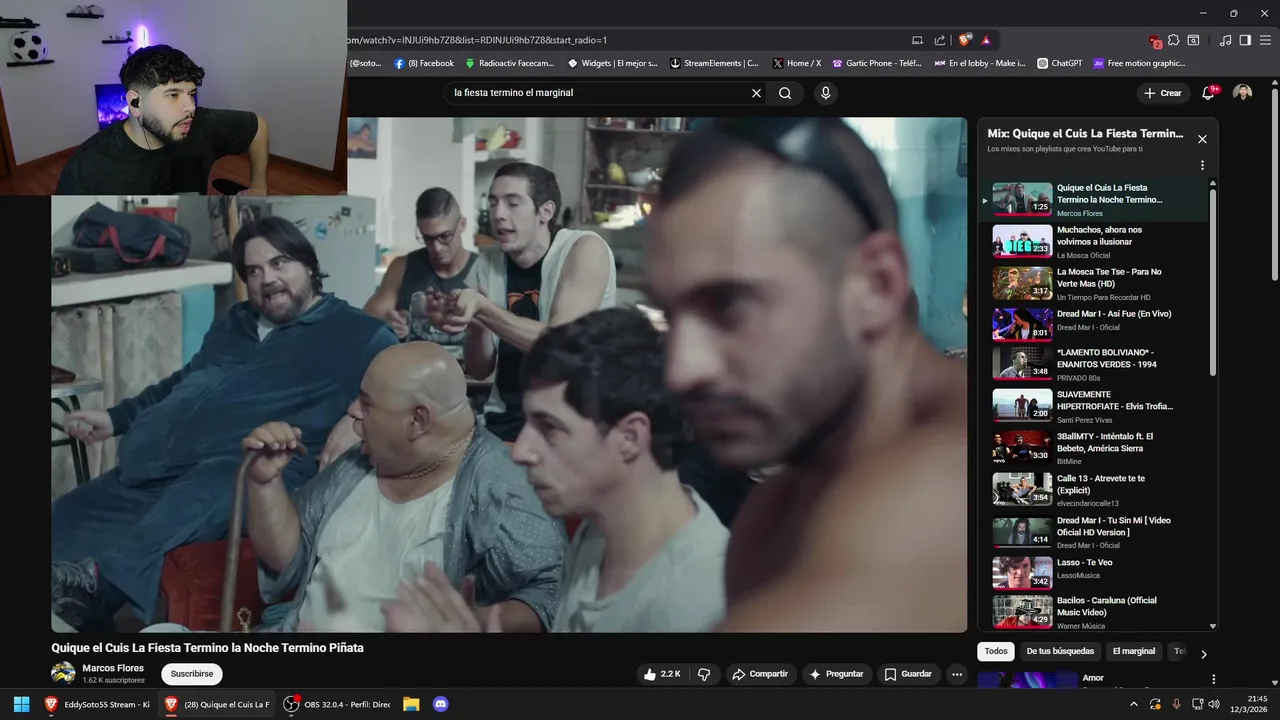Click the taskbar microphone tray icon
Viewport: 1280px width, 720px height.
pos(1176,704)
